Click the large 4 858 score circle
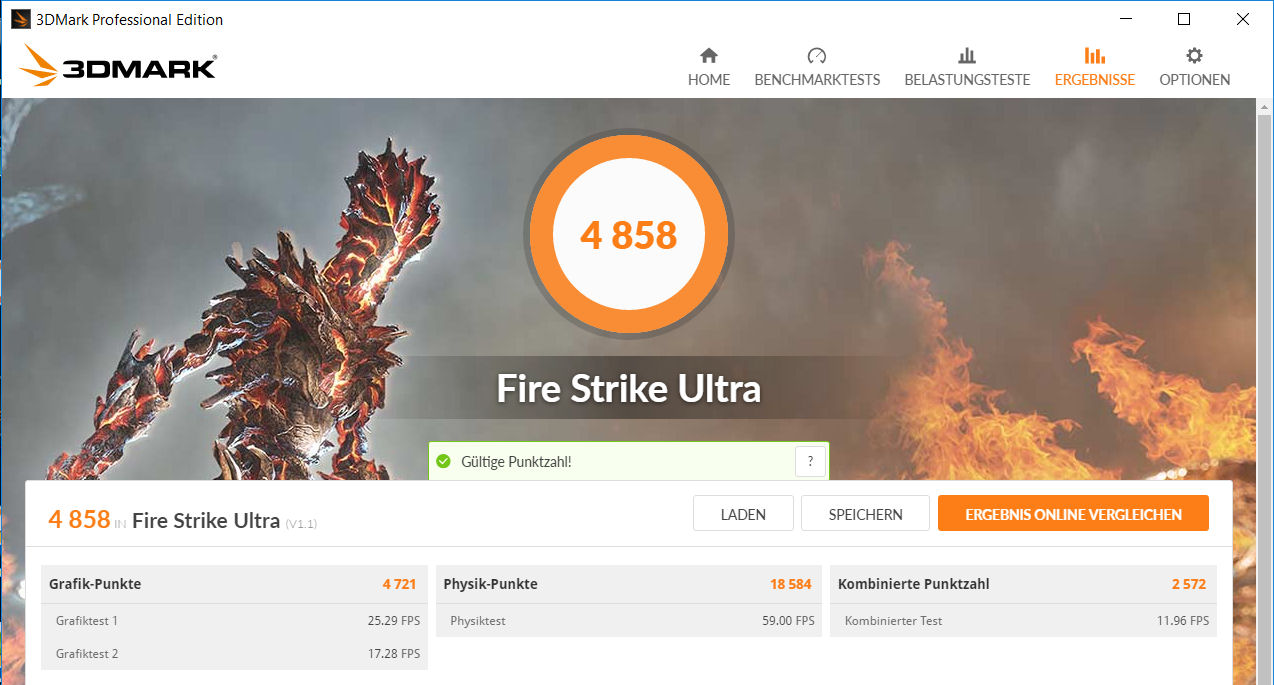The image size is (1274, 685). [629, 236]
